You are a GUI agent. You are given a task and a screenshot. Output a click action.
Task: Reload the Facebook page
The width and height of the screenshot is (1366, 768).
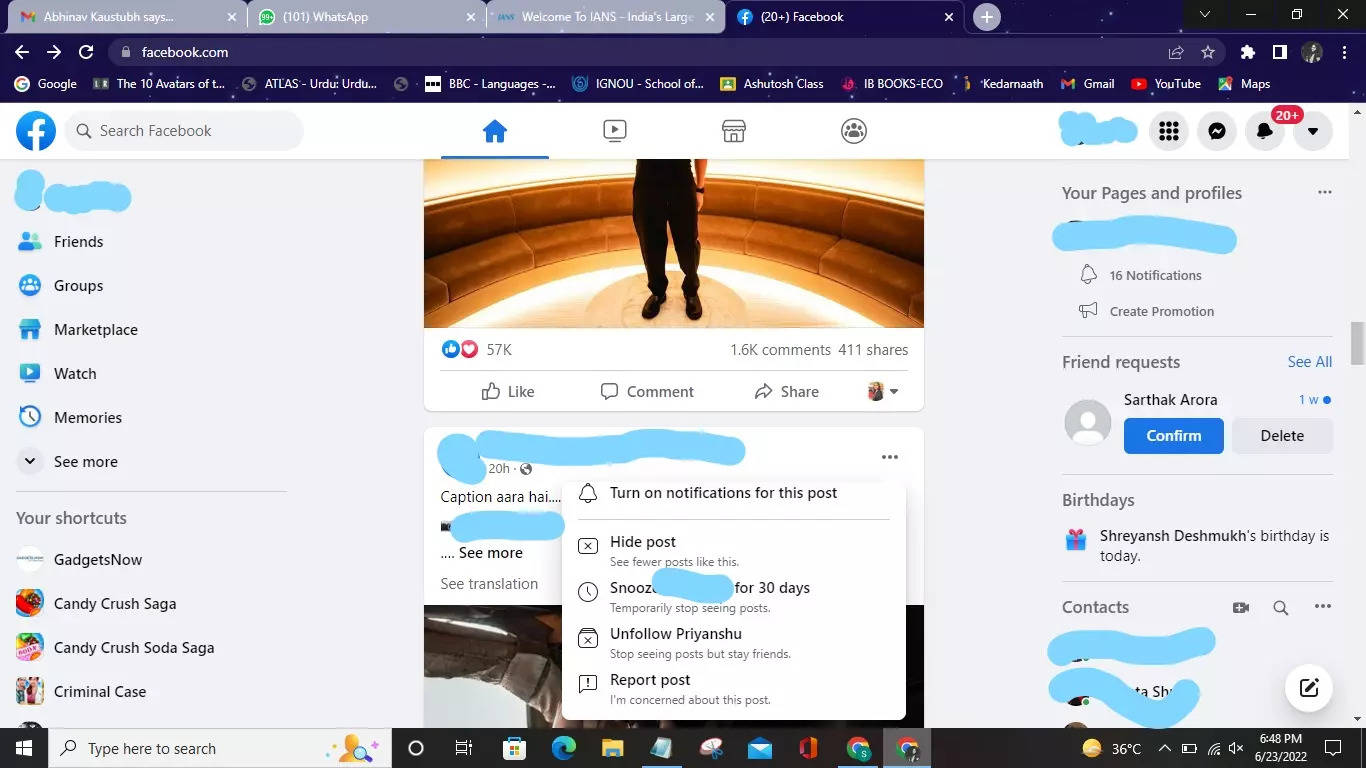click(x=86, y=52)
